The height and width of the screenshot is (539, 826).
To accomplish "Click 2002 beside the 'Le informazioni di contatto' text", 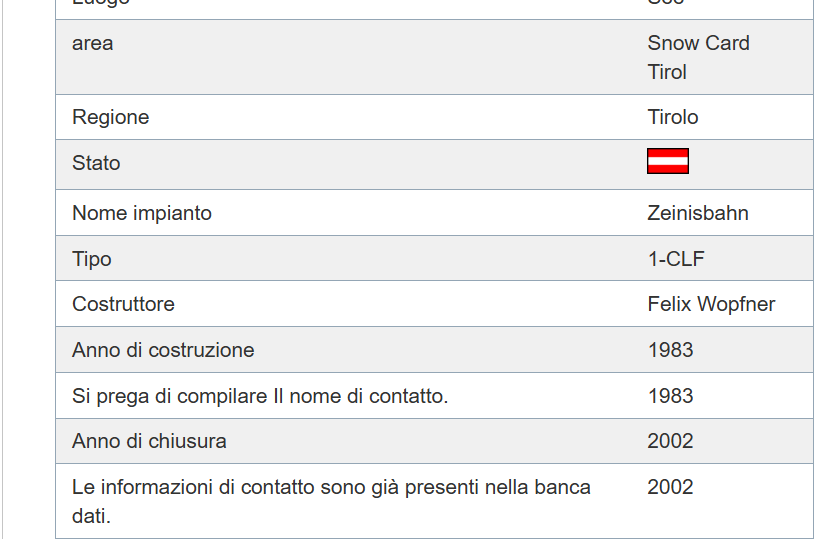I will click(670, 487).
